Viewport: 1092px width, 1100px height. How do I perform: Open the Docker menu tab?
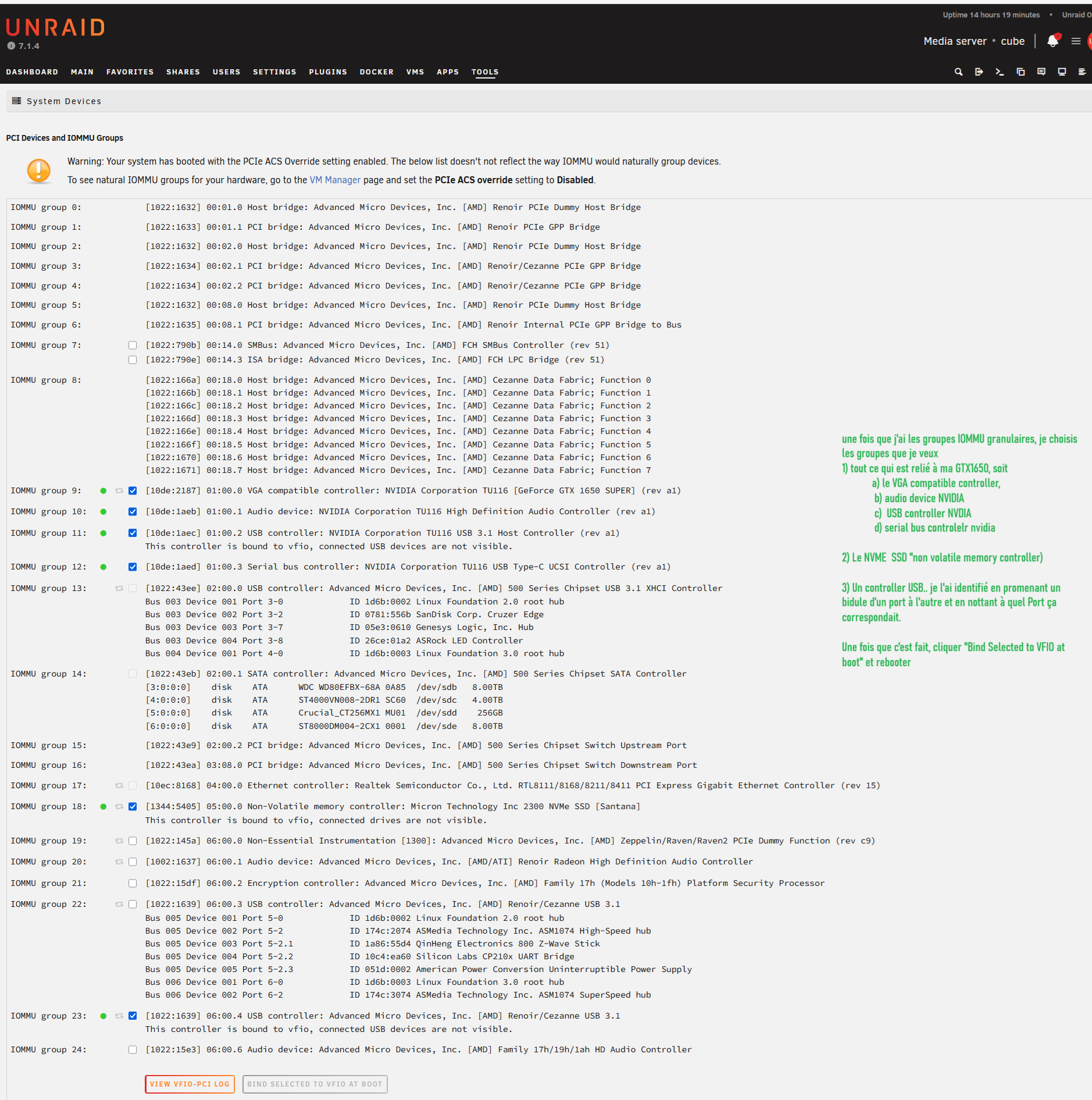coord(376,72)
